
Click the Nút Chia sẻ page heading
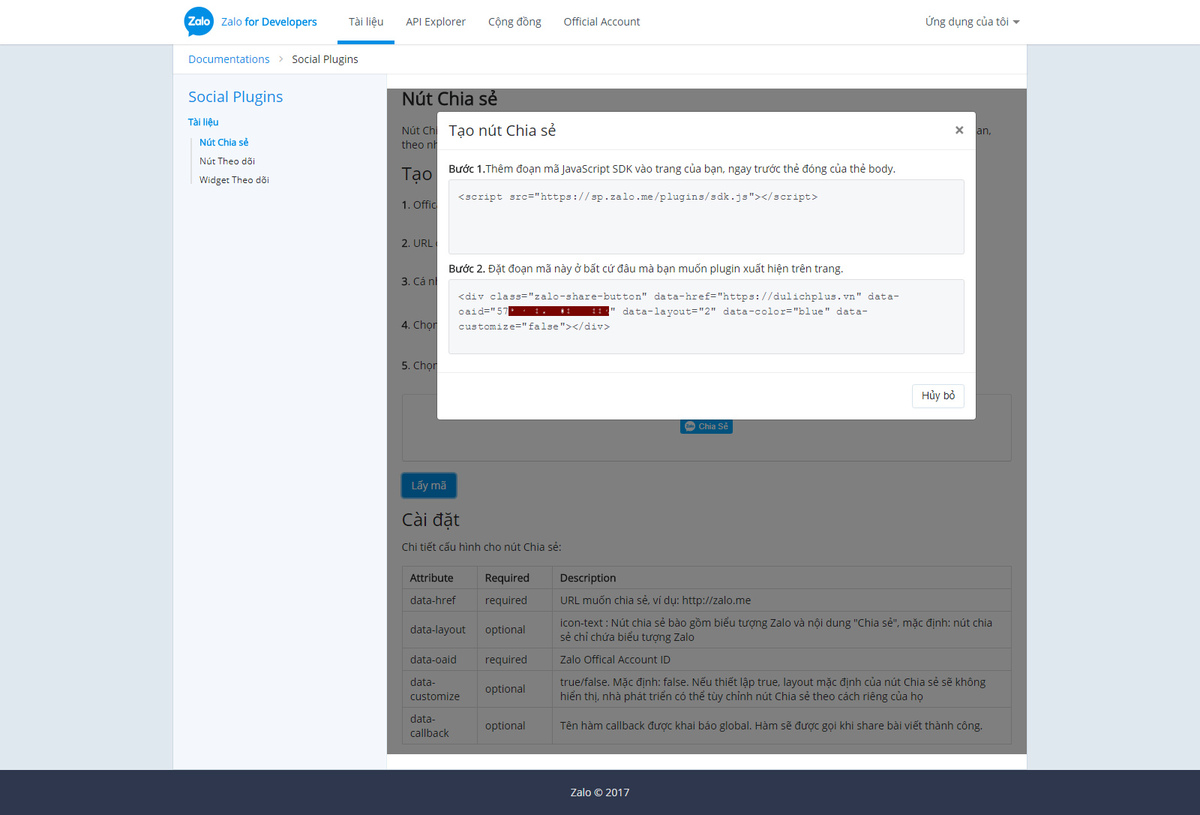coord(449,99)
